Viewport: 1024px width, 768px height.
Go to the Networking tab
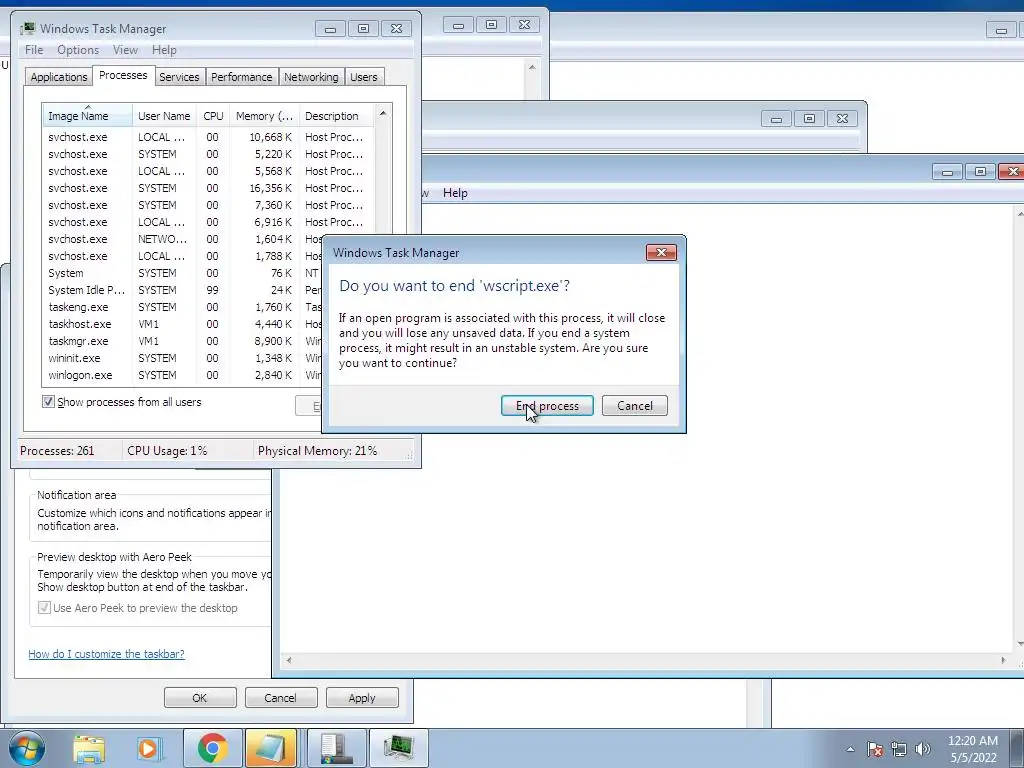pos(311,77)
